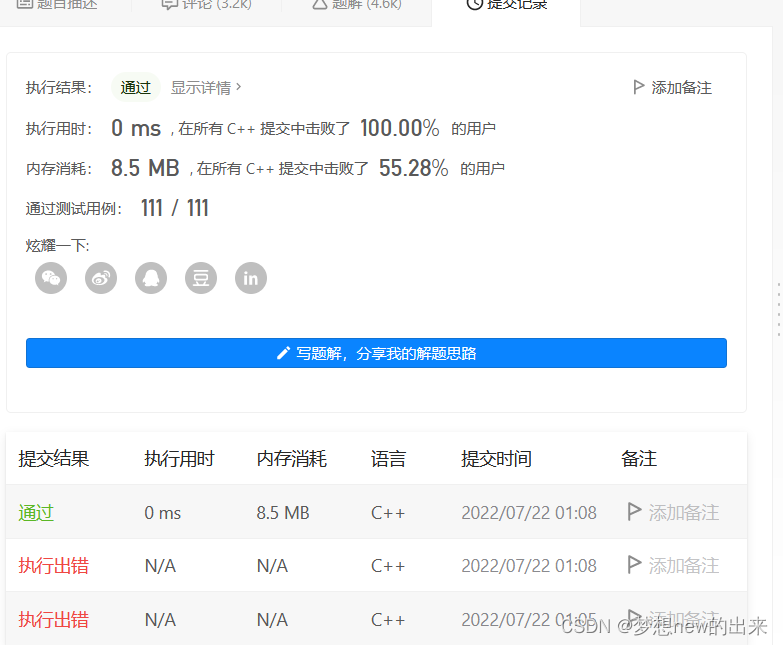The height and width of the screenshot is (645, 783).
Task: Open the 评论 (3.2k) tab
Action: tap(207, 5)
